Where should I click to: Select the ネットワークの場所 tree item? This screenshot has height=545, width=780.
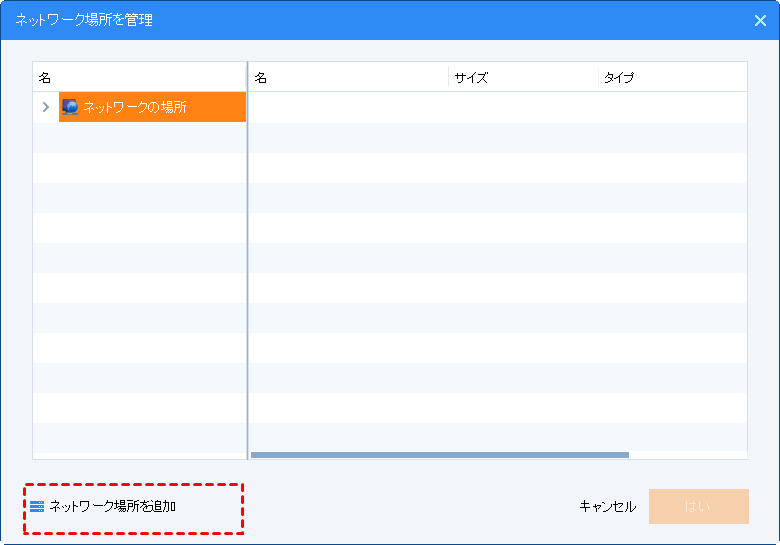(152, 107)
